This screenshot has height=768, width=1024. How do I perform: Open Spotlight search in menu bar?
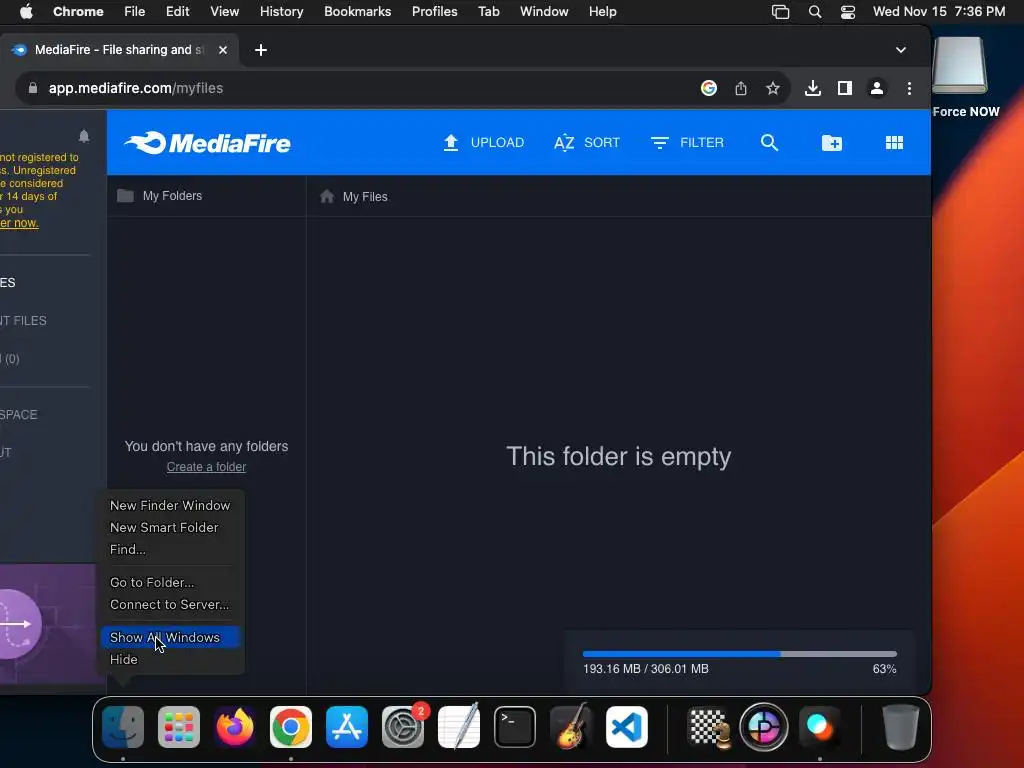point(814,12)
